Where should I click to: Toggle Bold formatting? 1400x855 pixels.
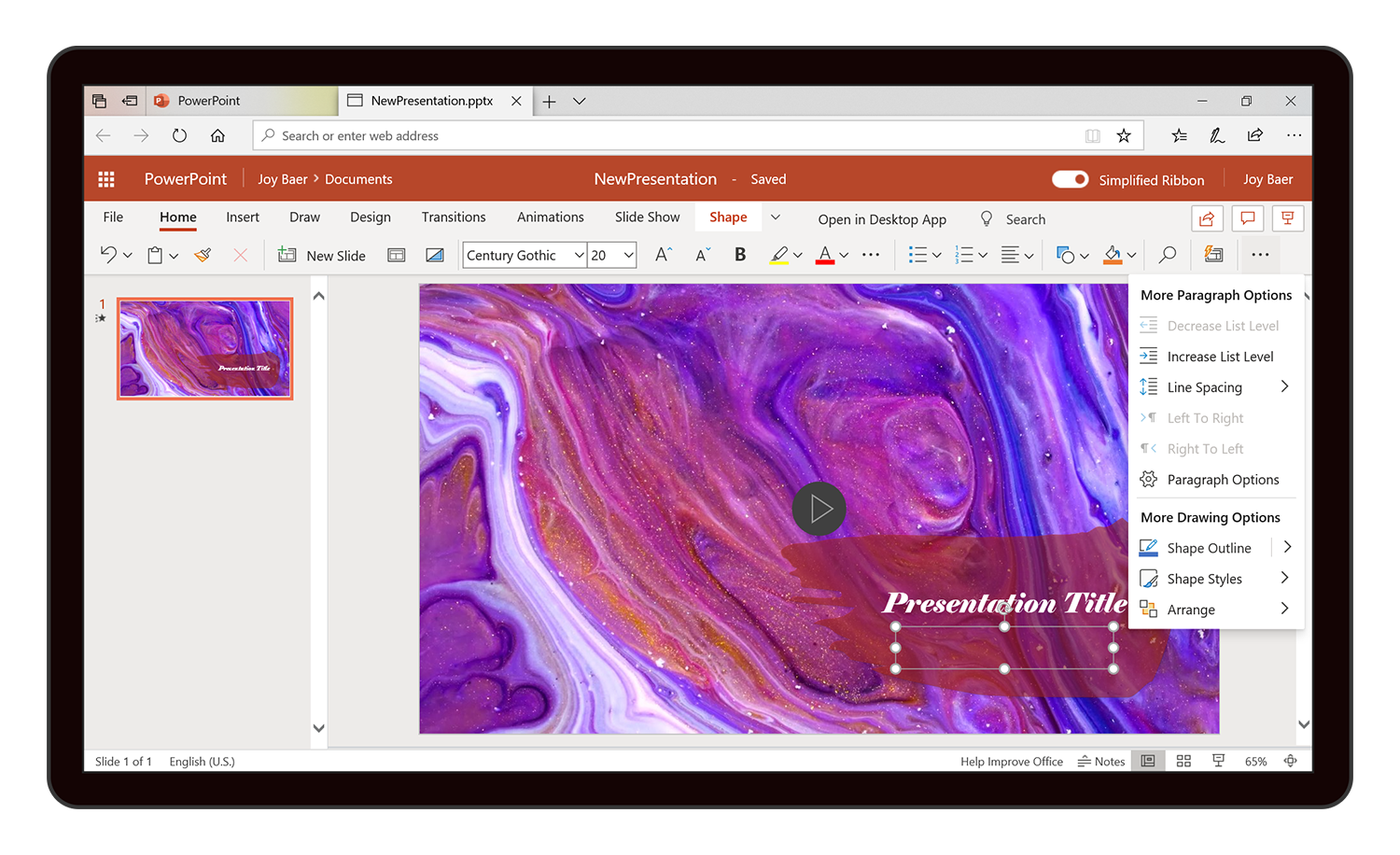pos(740,255)
